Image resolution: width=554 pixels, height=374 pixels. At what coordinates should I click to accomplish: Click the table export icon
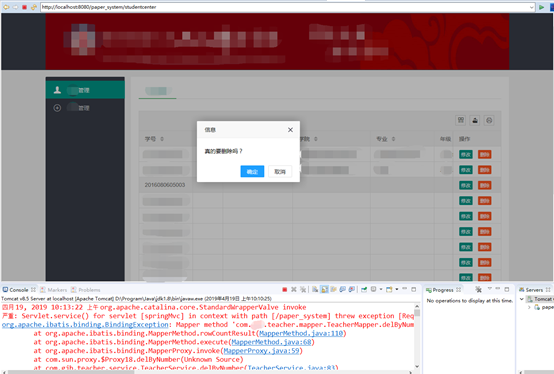(x=475, y=120)
